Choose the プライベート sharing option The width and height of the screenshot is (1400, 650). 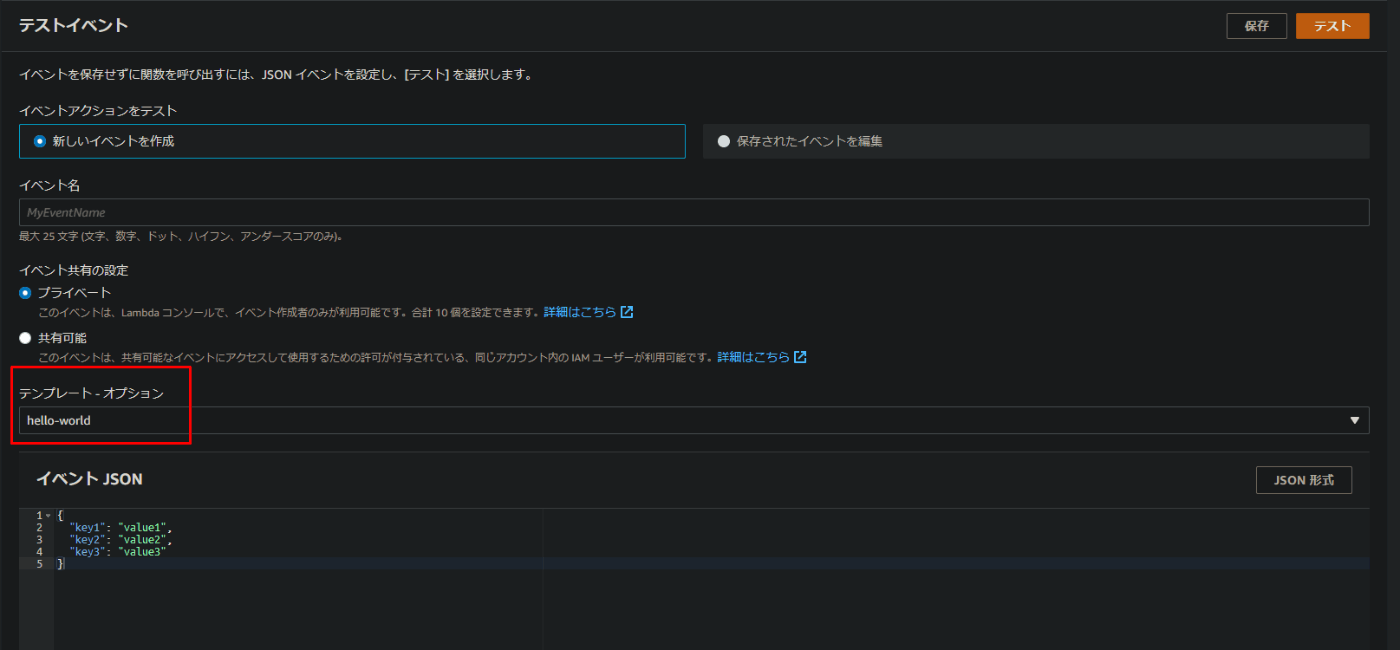(25, 293)
